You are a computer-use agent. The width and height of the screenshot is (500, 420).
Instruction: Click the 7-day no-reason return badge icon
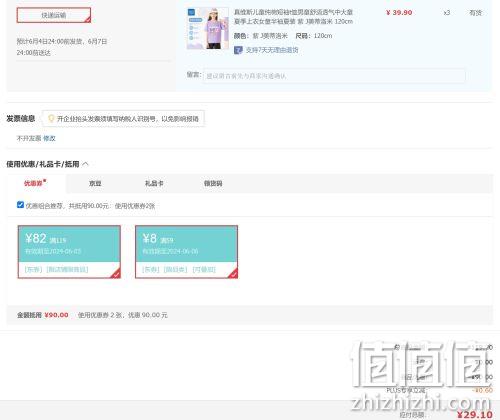[238, 50]
